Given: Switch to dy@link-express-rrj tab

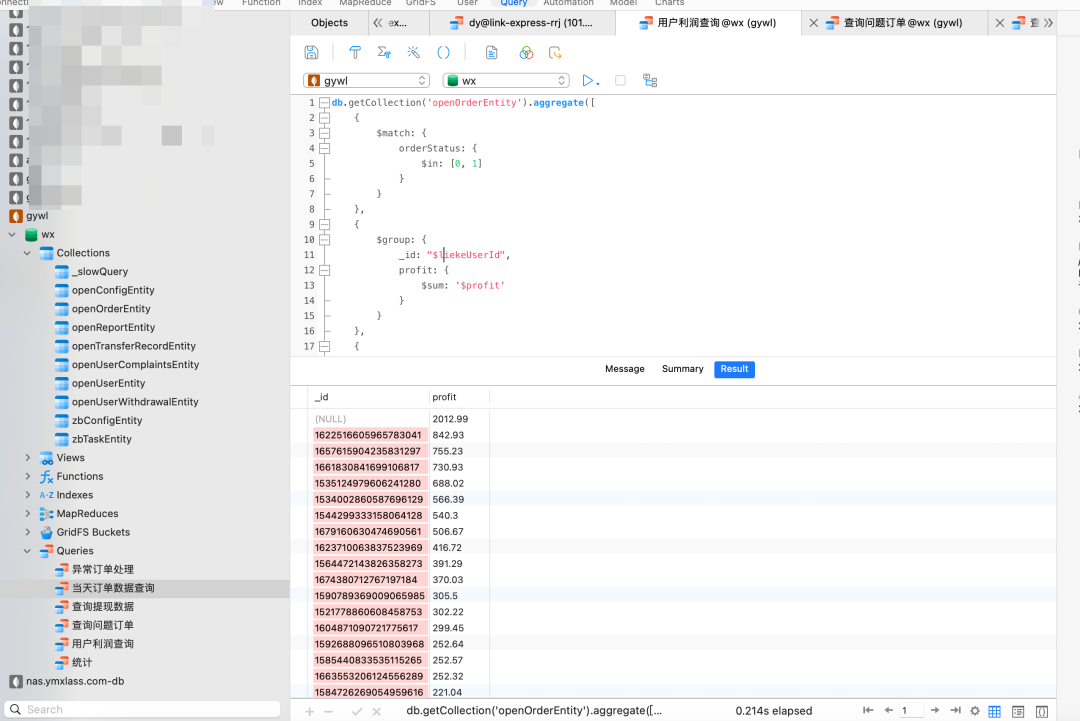Looking at the screenshot, I should 523,23.
